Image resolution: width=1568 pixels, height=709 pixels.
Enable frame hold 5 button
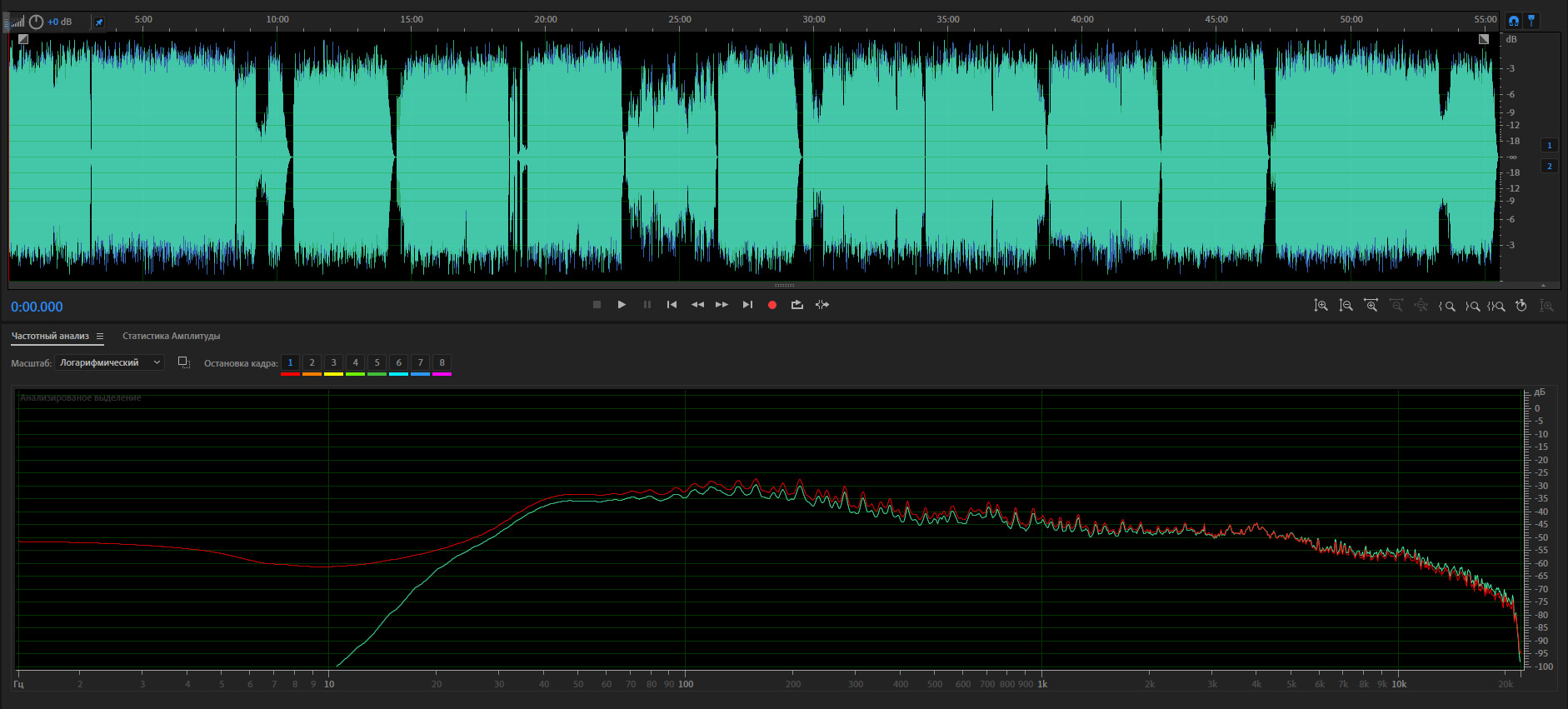pyautogui.click(x=377, y=362)
